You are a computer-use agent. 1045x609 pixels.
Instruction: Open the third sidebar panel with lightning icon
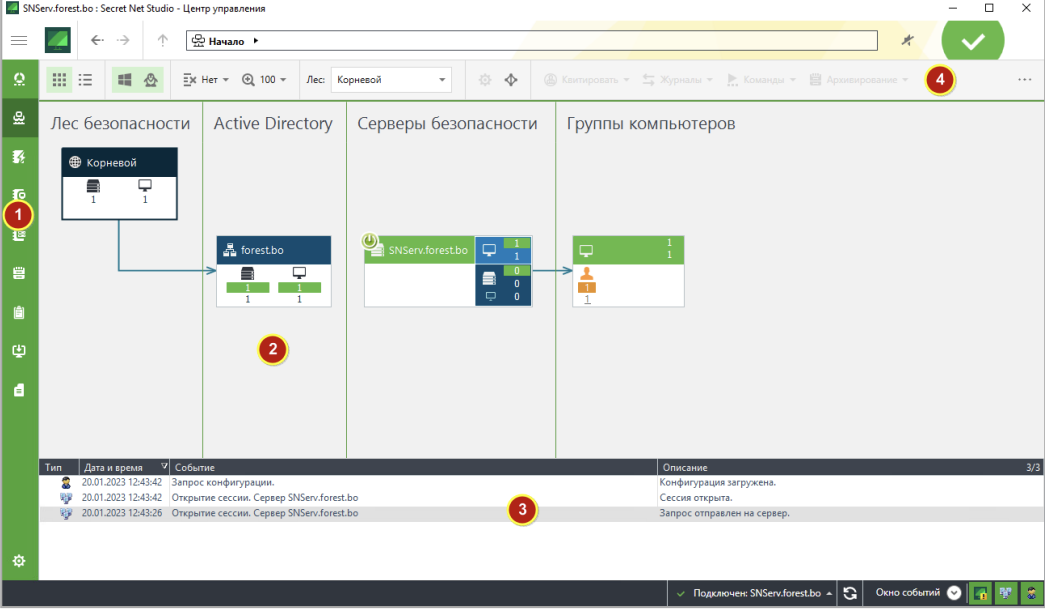coord(19,157)
